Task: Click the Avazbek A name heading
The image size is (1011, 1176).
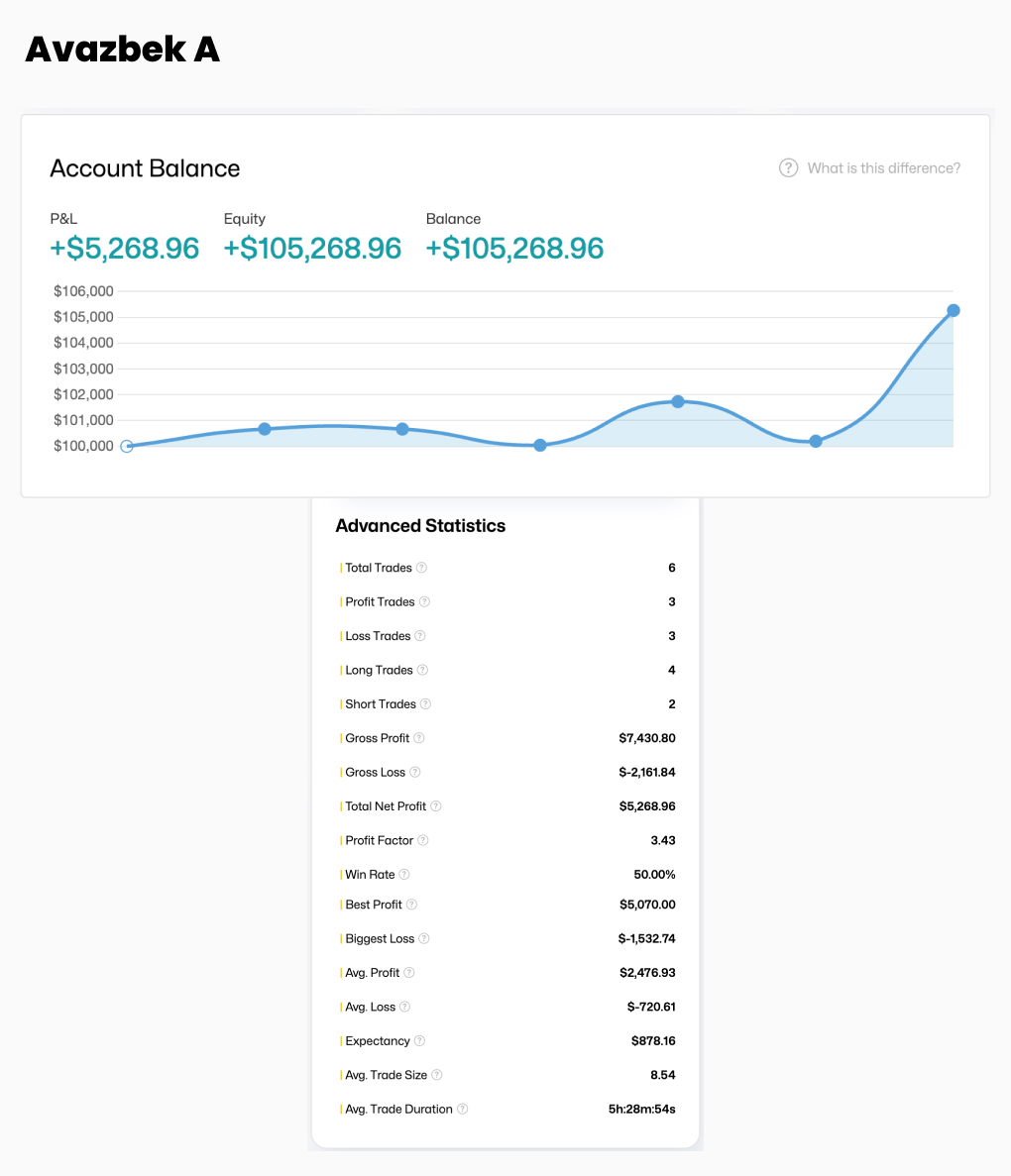Action: [122, 49]
